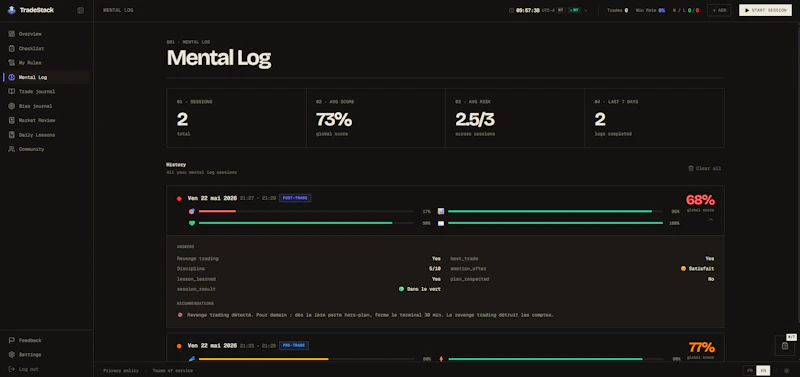Click the Log out arrow icon
Viewport: 800px width, 377px height.
tap(12, 369)
